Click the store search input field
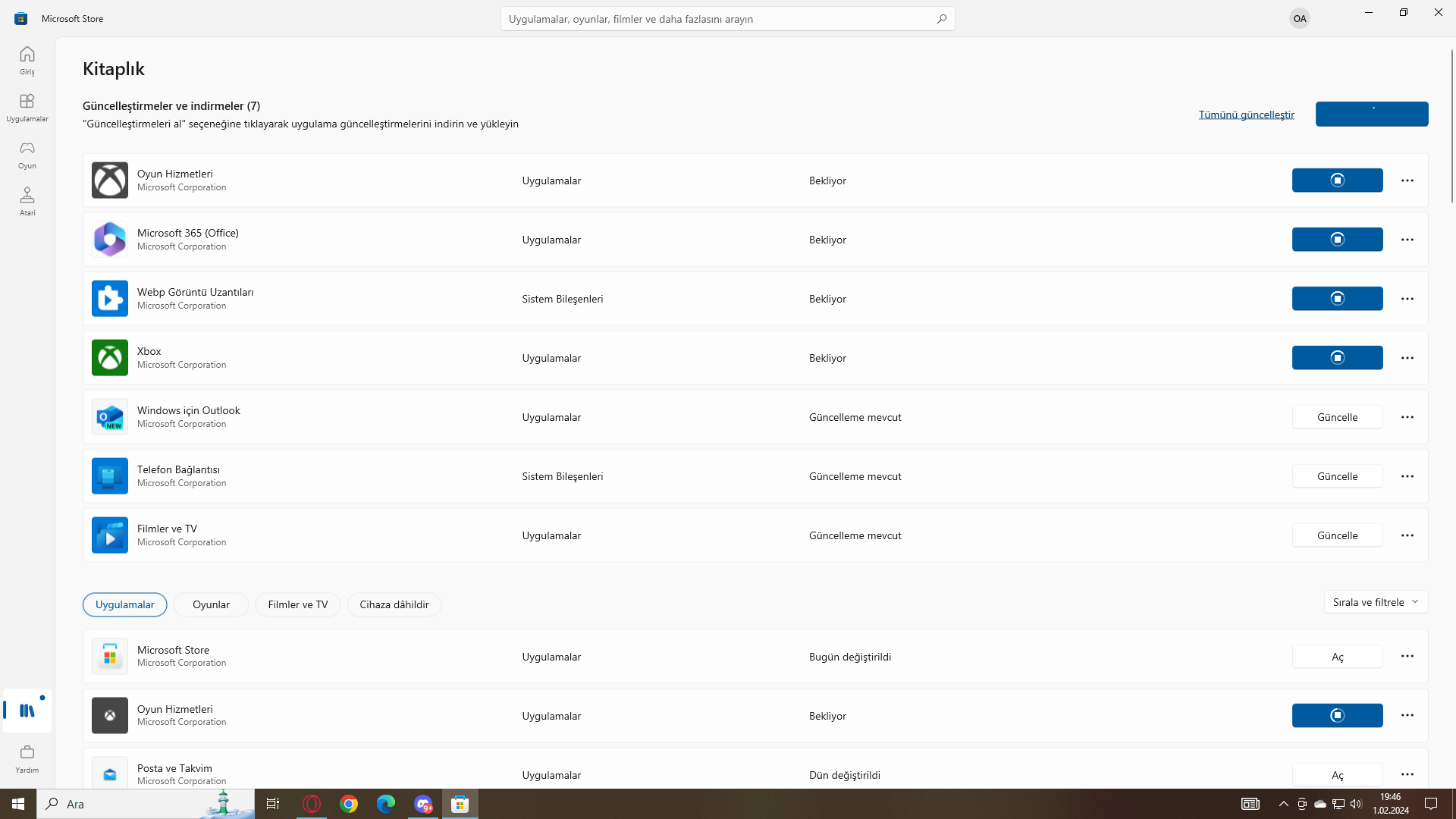 [713, 19]
